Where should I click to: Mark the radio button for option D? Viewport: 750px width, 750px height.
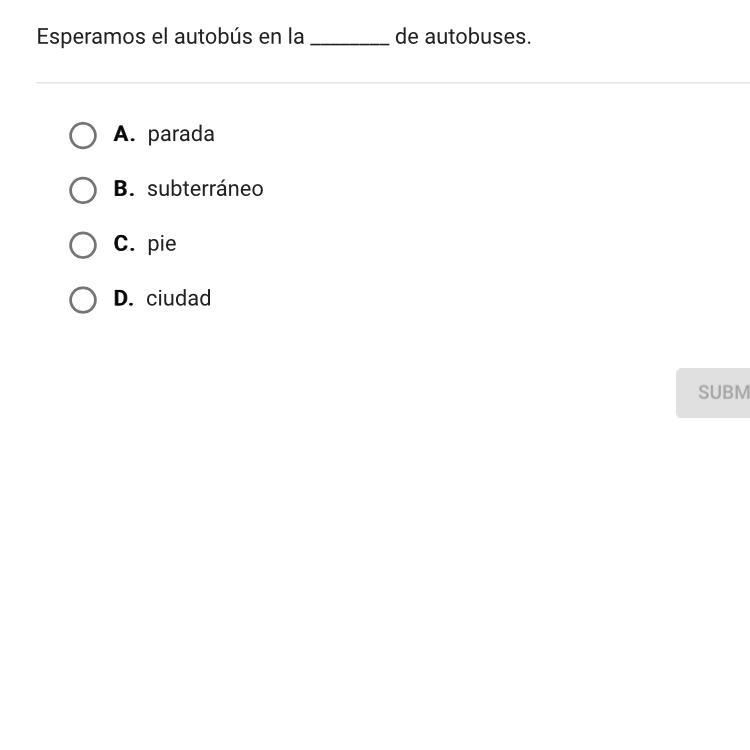[x=83, y=300]
